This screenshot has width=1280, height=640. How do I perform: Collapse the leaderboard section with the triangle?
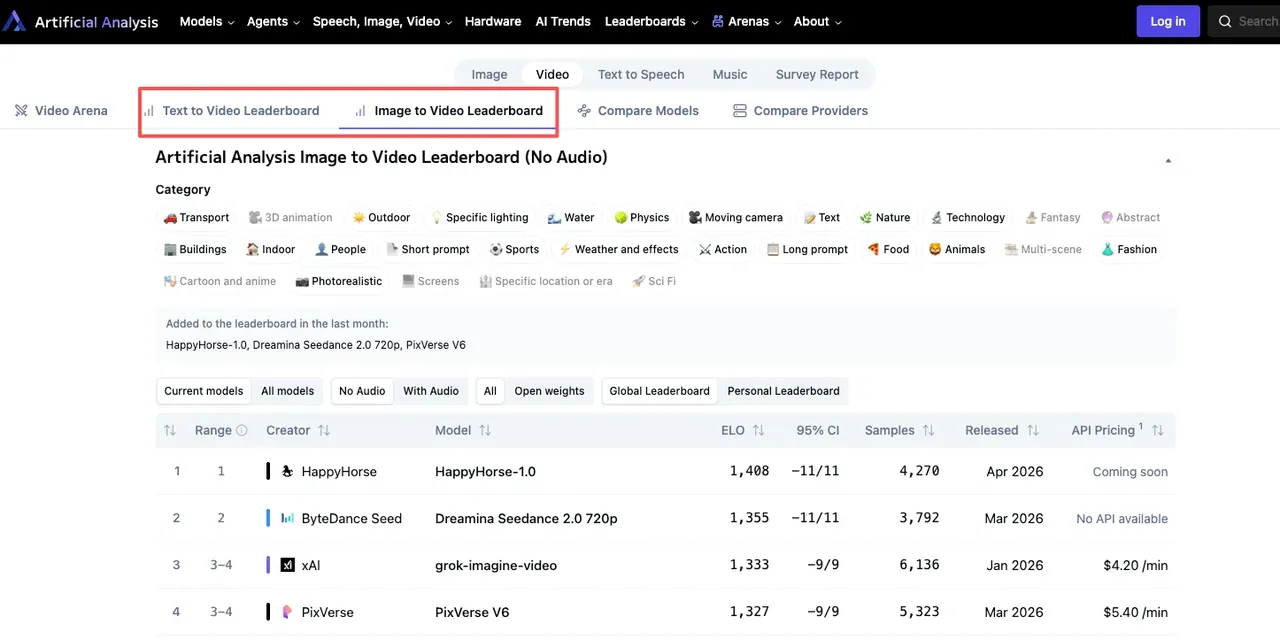[1167, 160]
